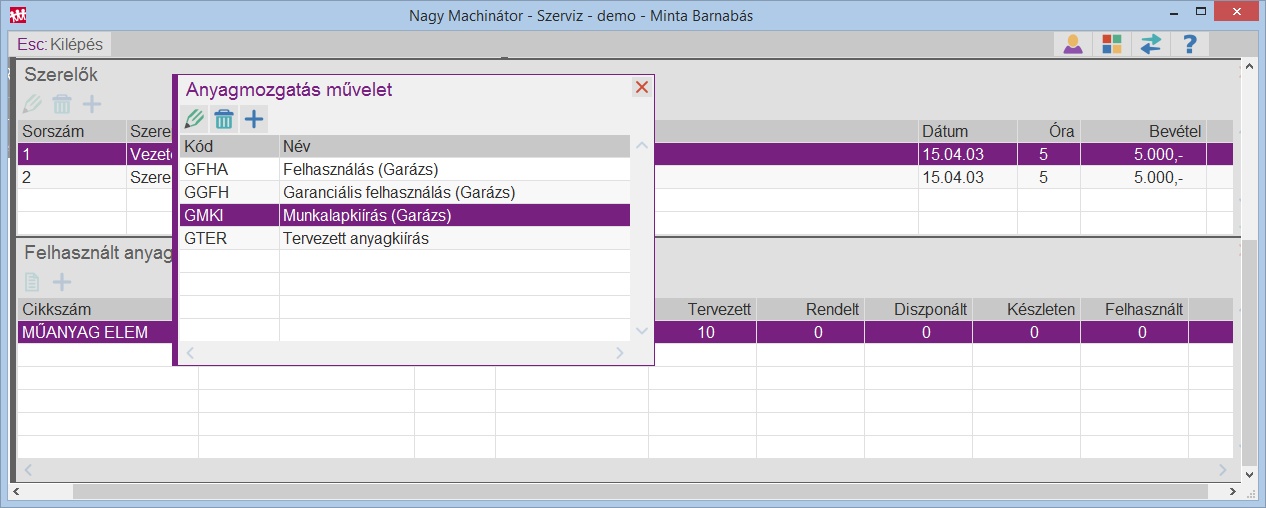Click the document icon under Felhasznált anyagok
The image size is (1266, 508).
tap(32, 283)
